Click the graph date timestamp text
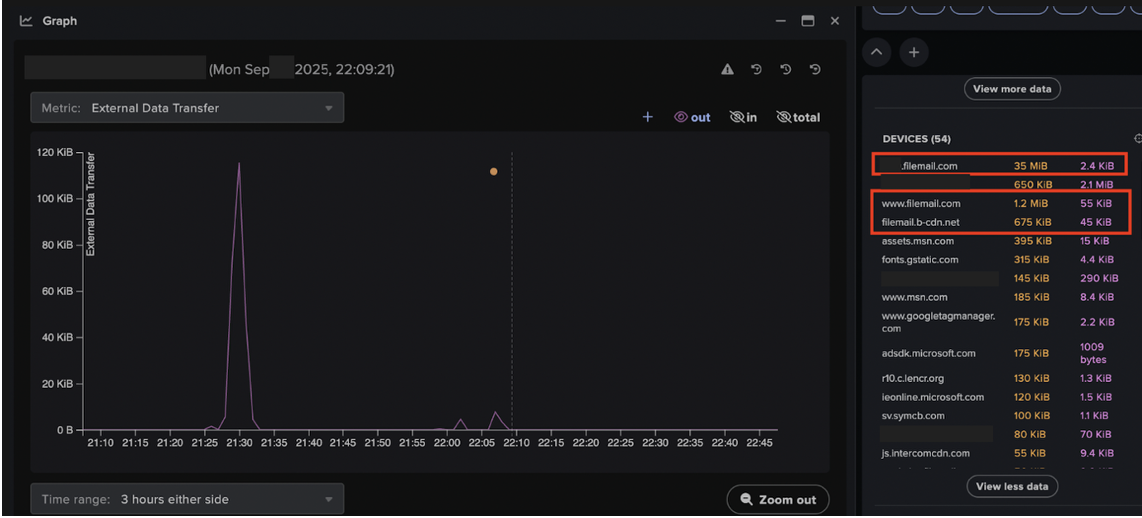Image resolution: width=1142 pixels, height=518 pixels. point(302,69)
